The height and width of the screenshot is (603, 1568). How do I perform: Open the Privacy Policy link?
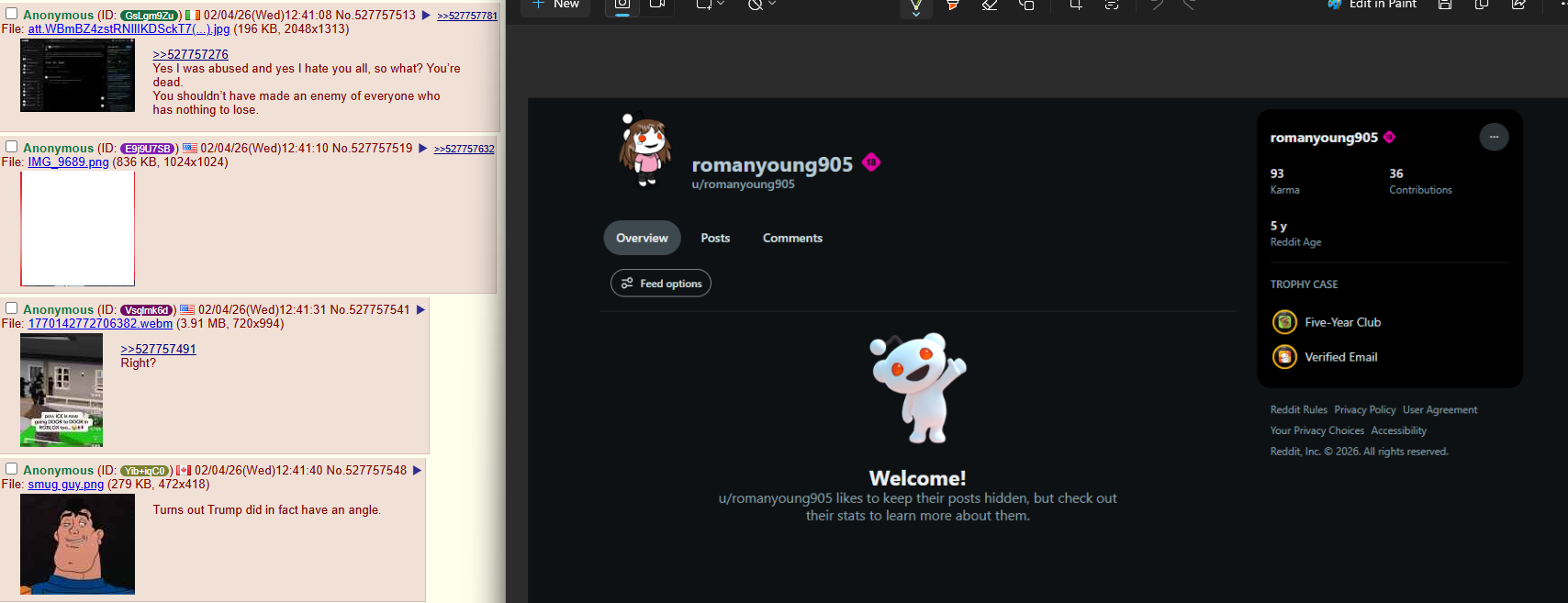point(1364,410)
